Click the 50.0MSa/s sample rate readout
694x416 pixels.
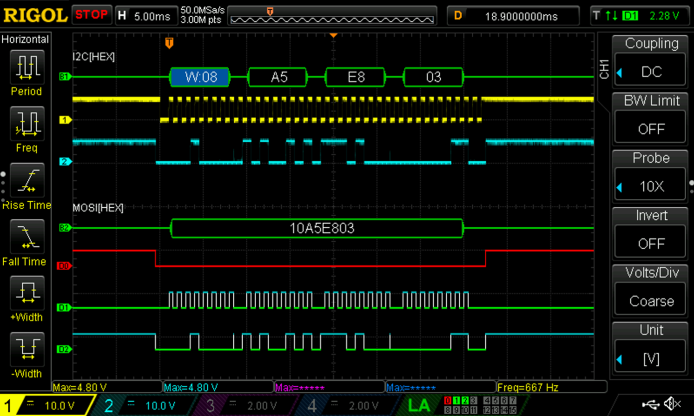tap(202, 10)
